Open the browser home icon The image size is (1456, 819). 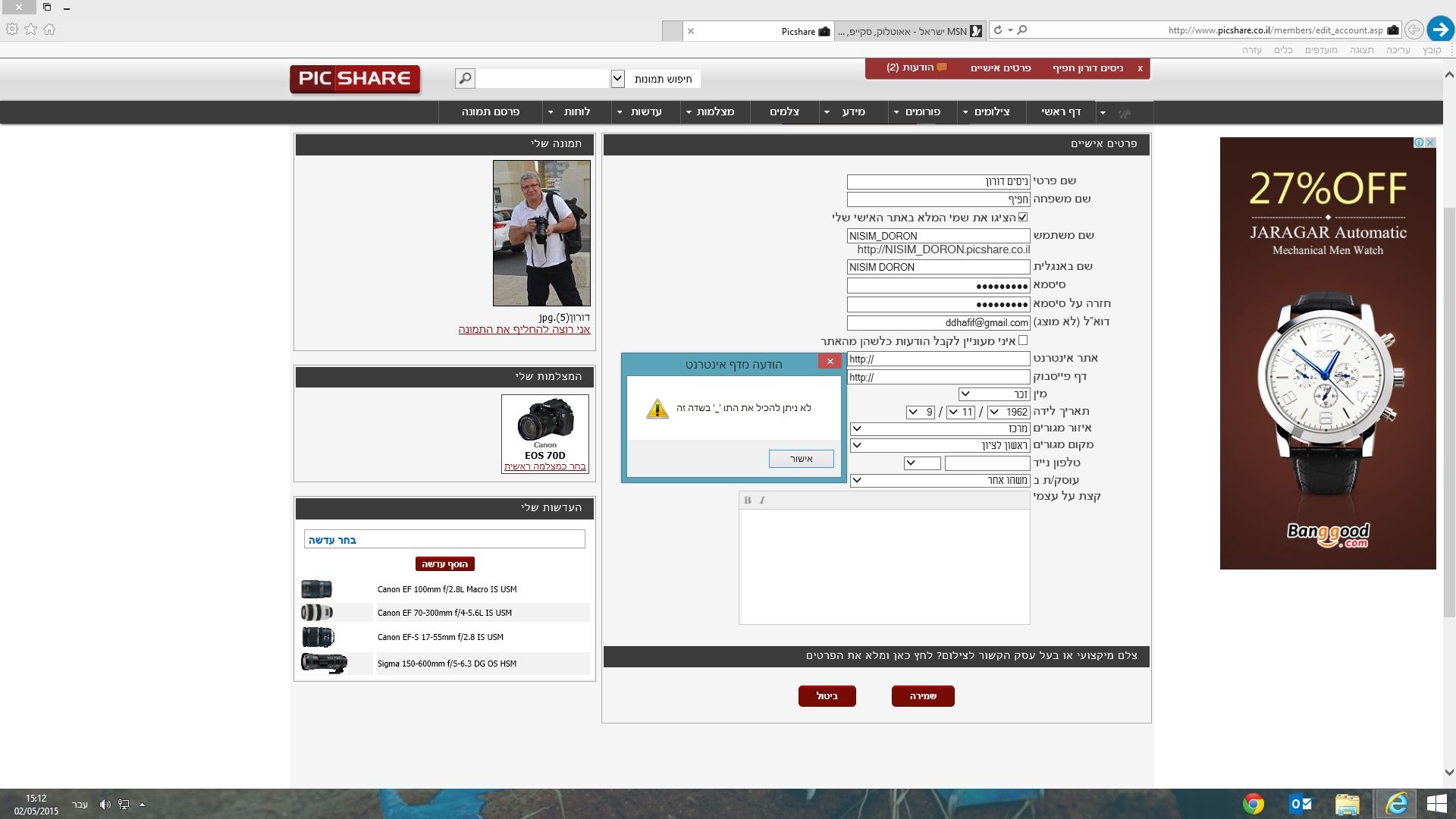click(x=49, y=30)
